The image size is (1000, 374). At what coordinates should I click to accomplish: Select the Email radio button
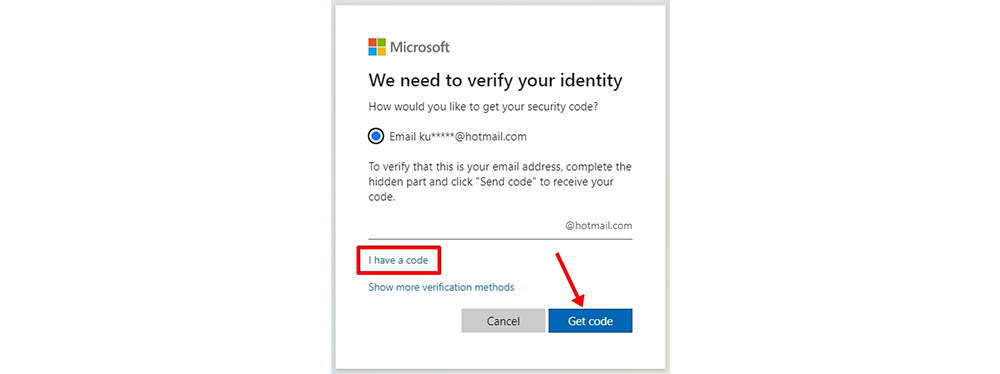[x=376, y=137]
